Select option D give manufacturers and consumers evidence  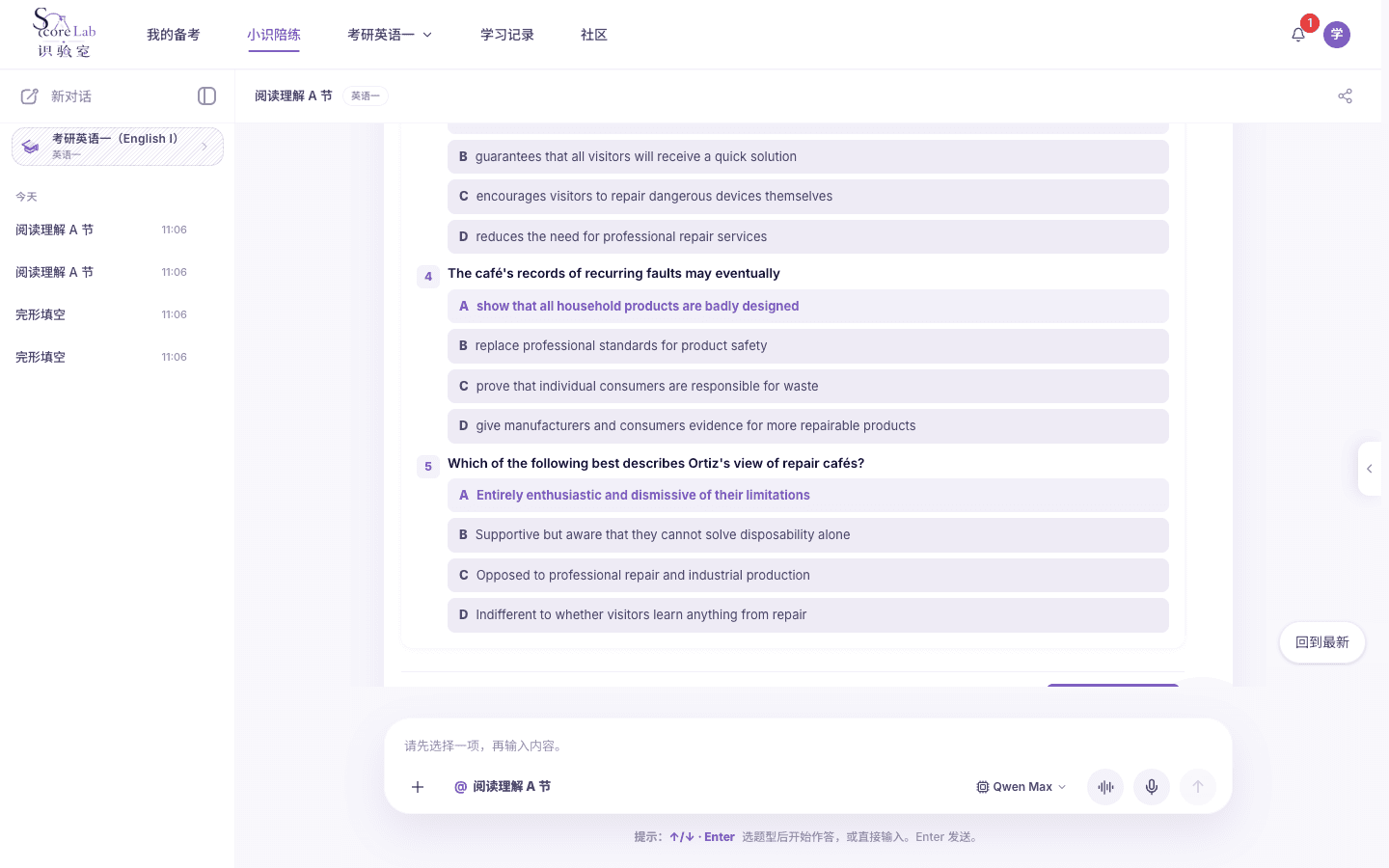pos(808,426)
